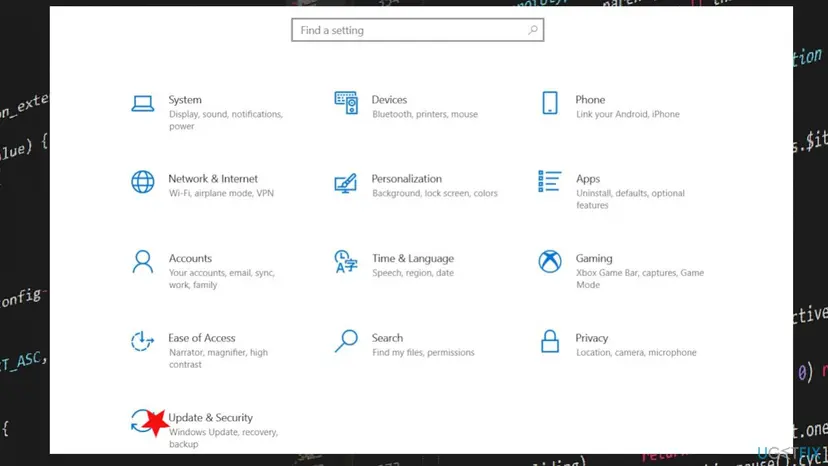Click the Personalization paintbrush icon
Viewport: 828px width, 466px height.
(345, 183)
